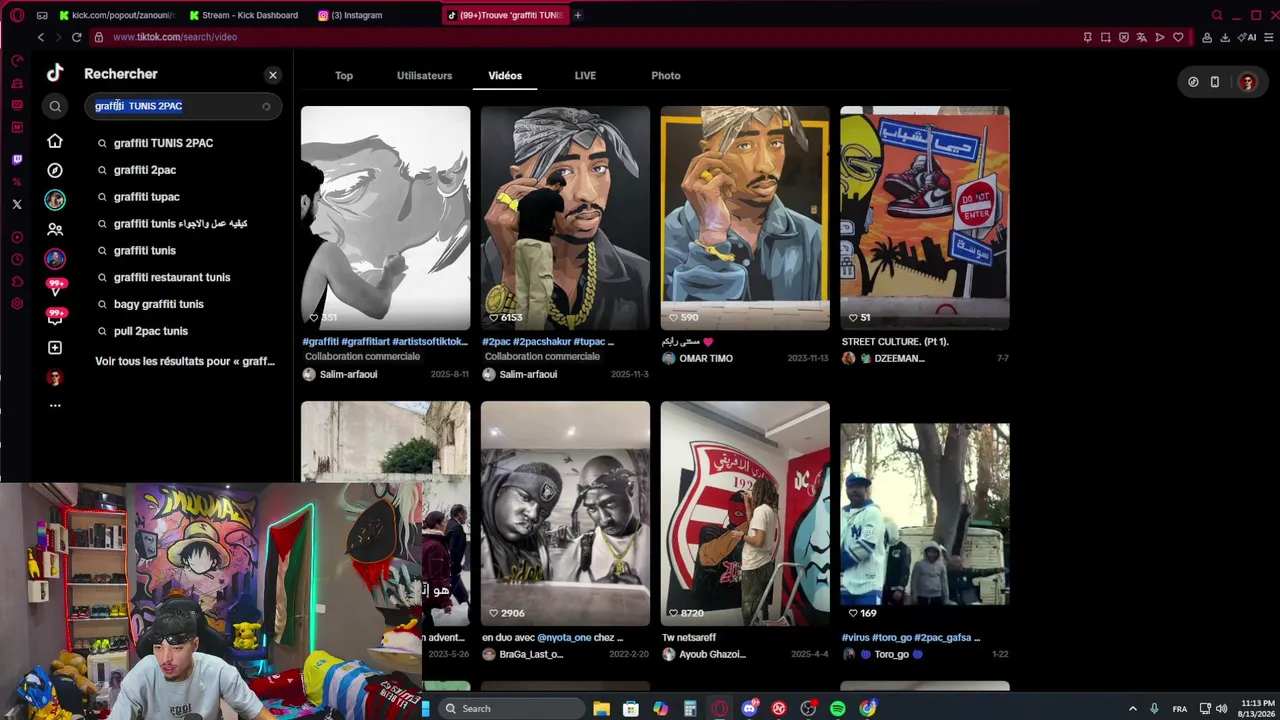The height and width of the screenshot is (720, 1280).
Task: Open TikTok sidebar three-dots More menu
Action: tap(55, 405)
